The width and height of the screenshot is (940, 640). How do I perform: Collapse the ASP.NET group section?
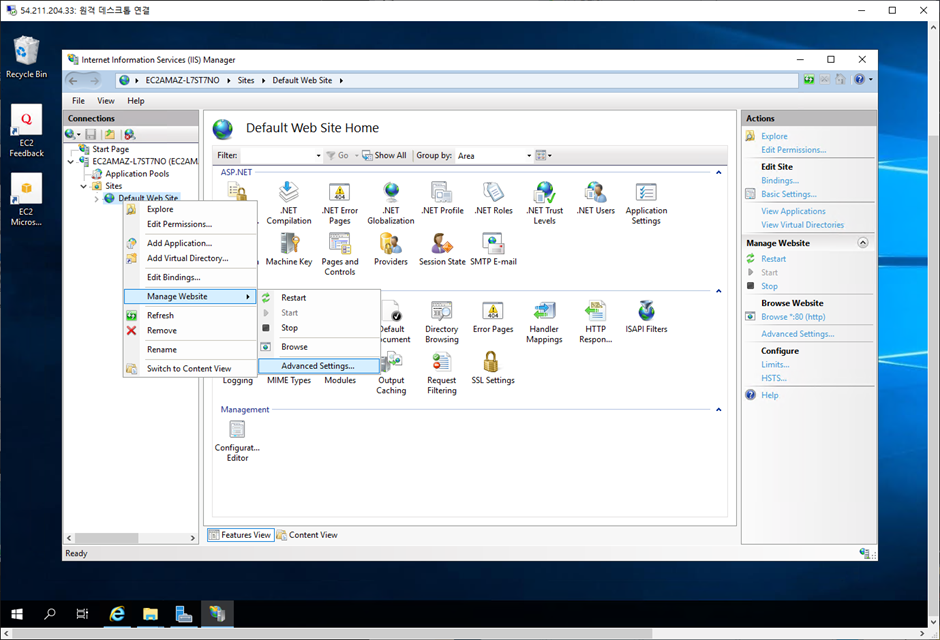718,173
